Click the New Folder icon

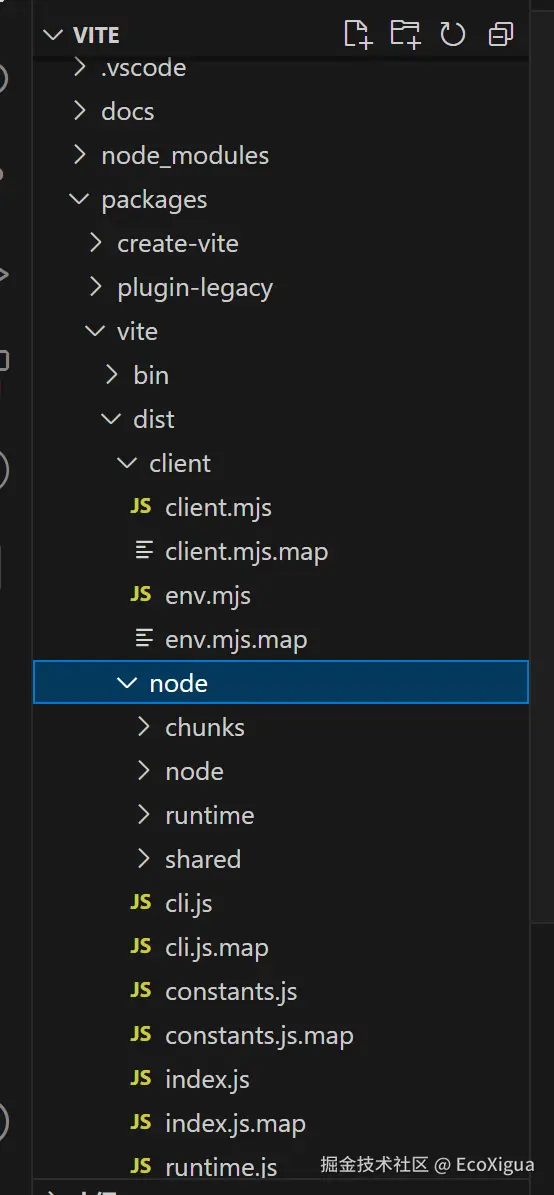[x=405, y=34]
